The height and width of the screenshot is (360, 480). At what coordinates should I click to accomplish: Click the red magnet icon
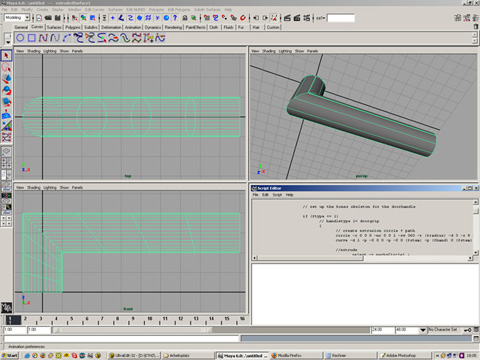click(x=243, y=18)
